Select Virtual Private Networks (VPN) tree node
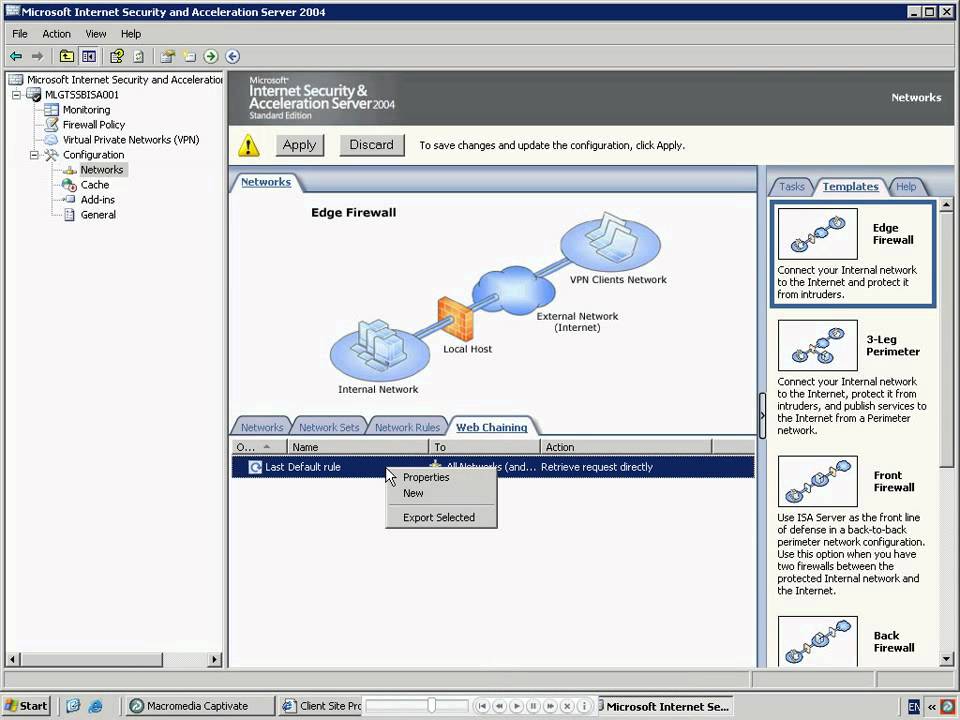This screenshot has width=960, height=720. point(131,140)
